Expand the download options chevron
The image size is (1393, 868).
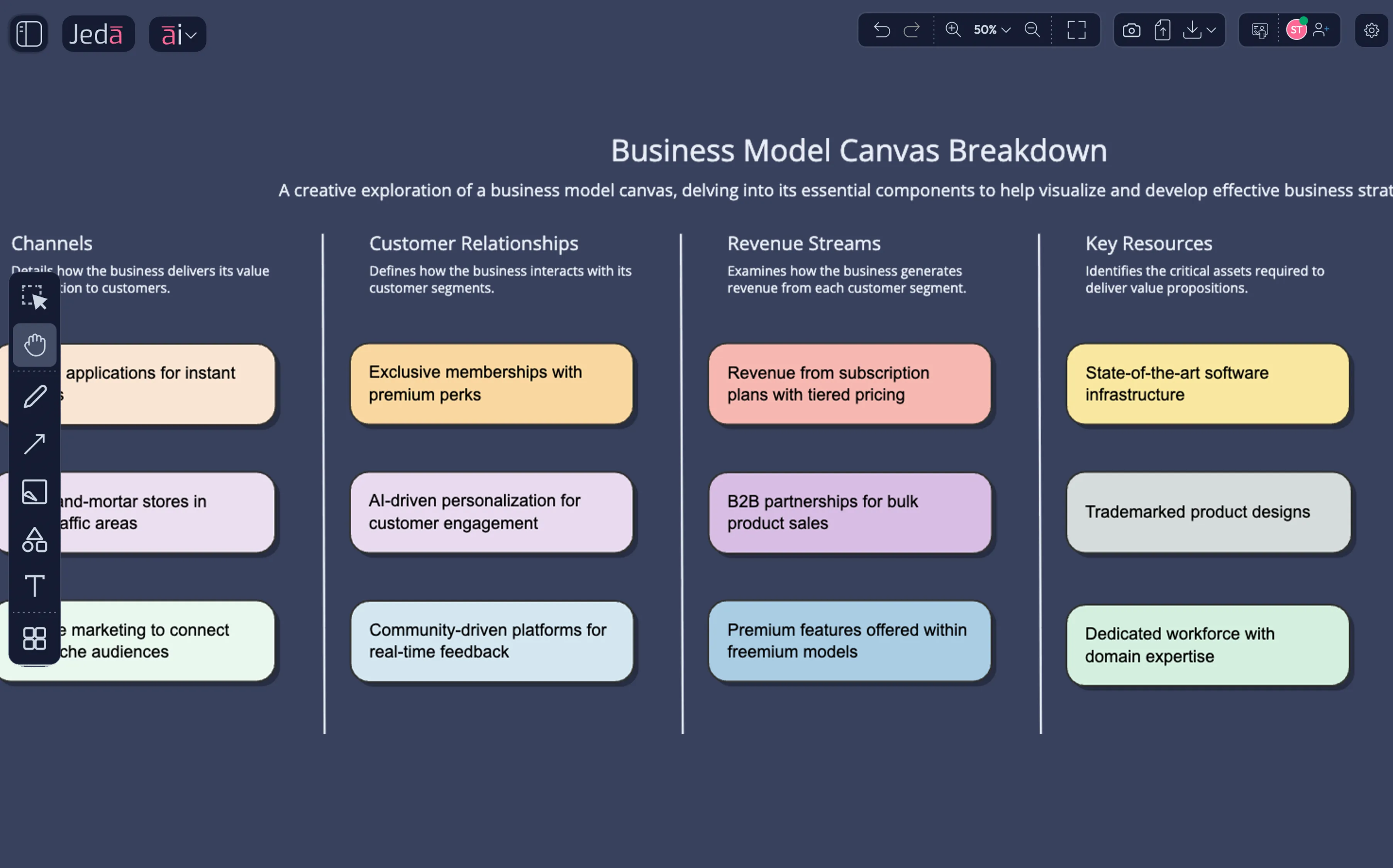1211,31
